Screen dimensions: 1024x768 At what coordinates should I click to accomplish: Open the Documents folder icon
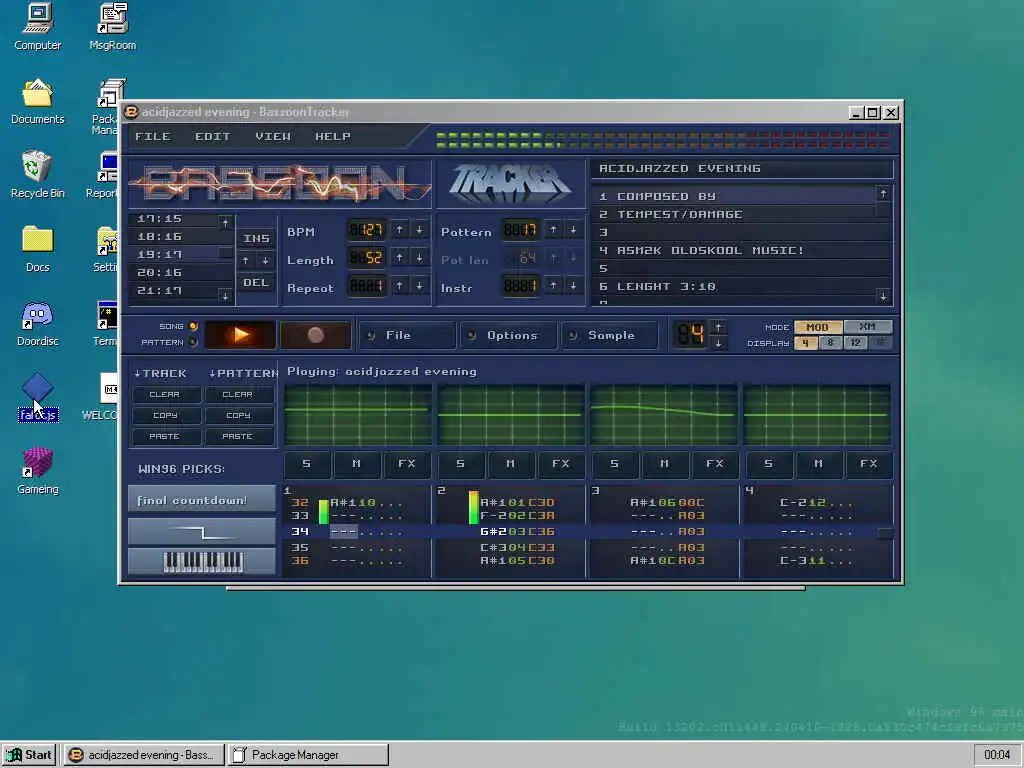click(37, 102)
